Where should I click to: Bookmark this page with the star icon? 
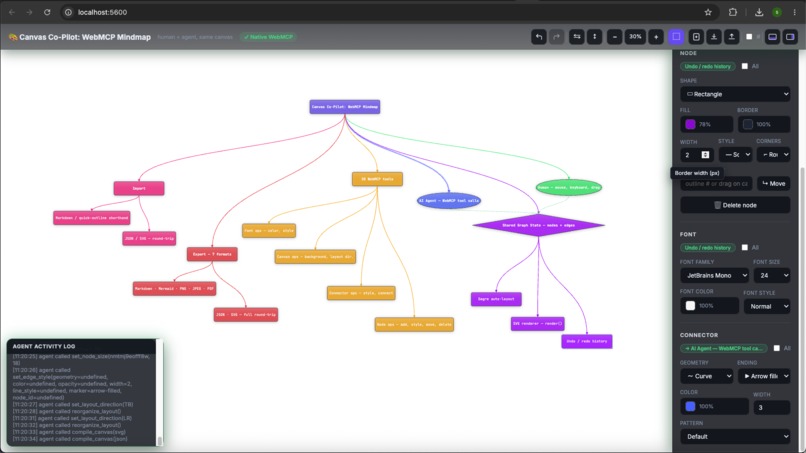(708, 12)
